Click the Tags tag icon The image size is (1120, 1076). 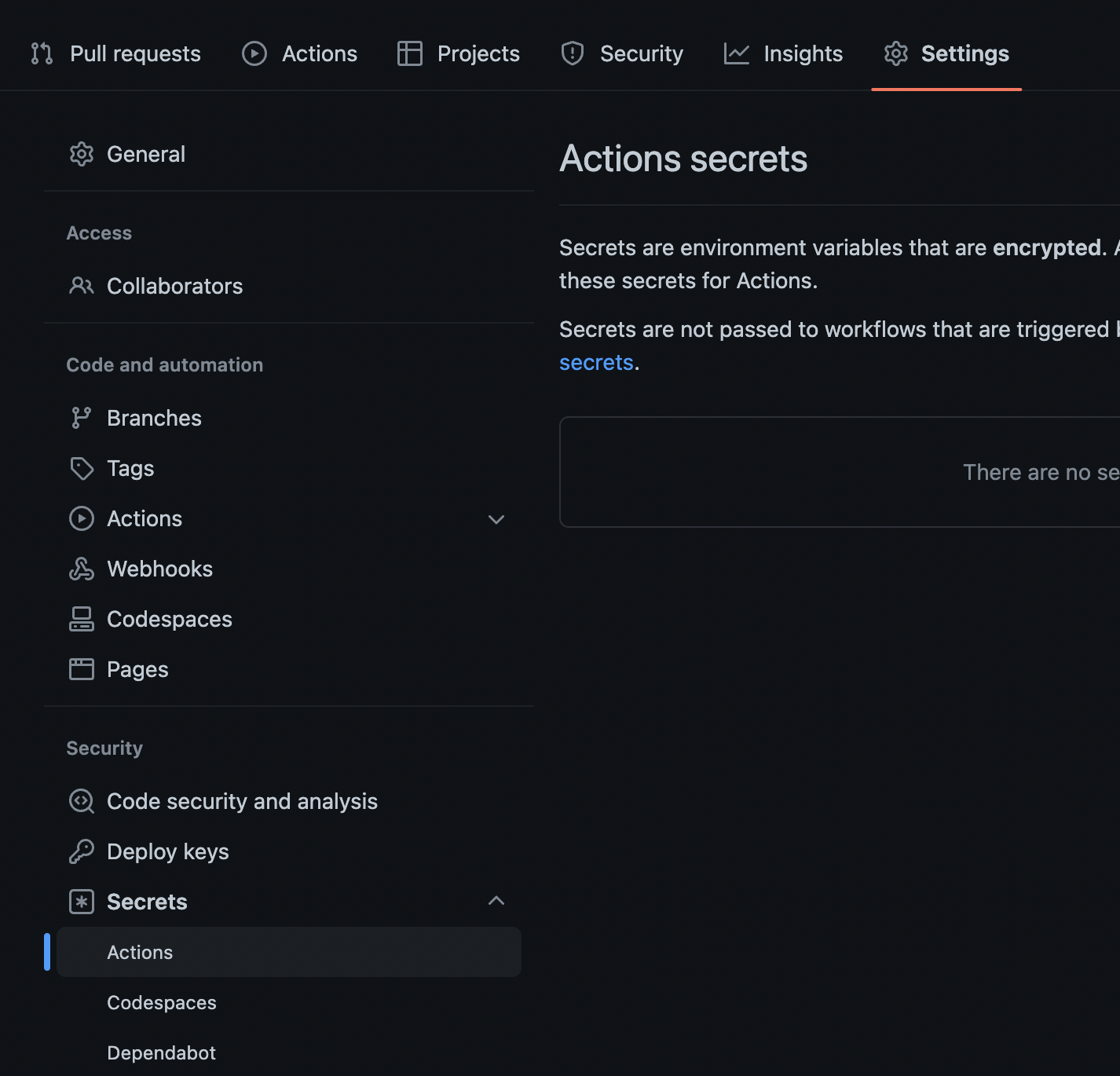point(82,468)
